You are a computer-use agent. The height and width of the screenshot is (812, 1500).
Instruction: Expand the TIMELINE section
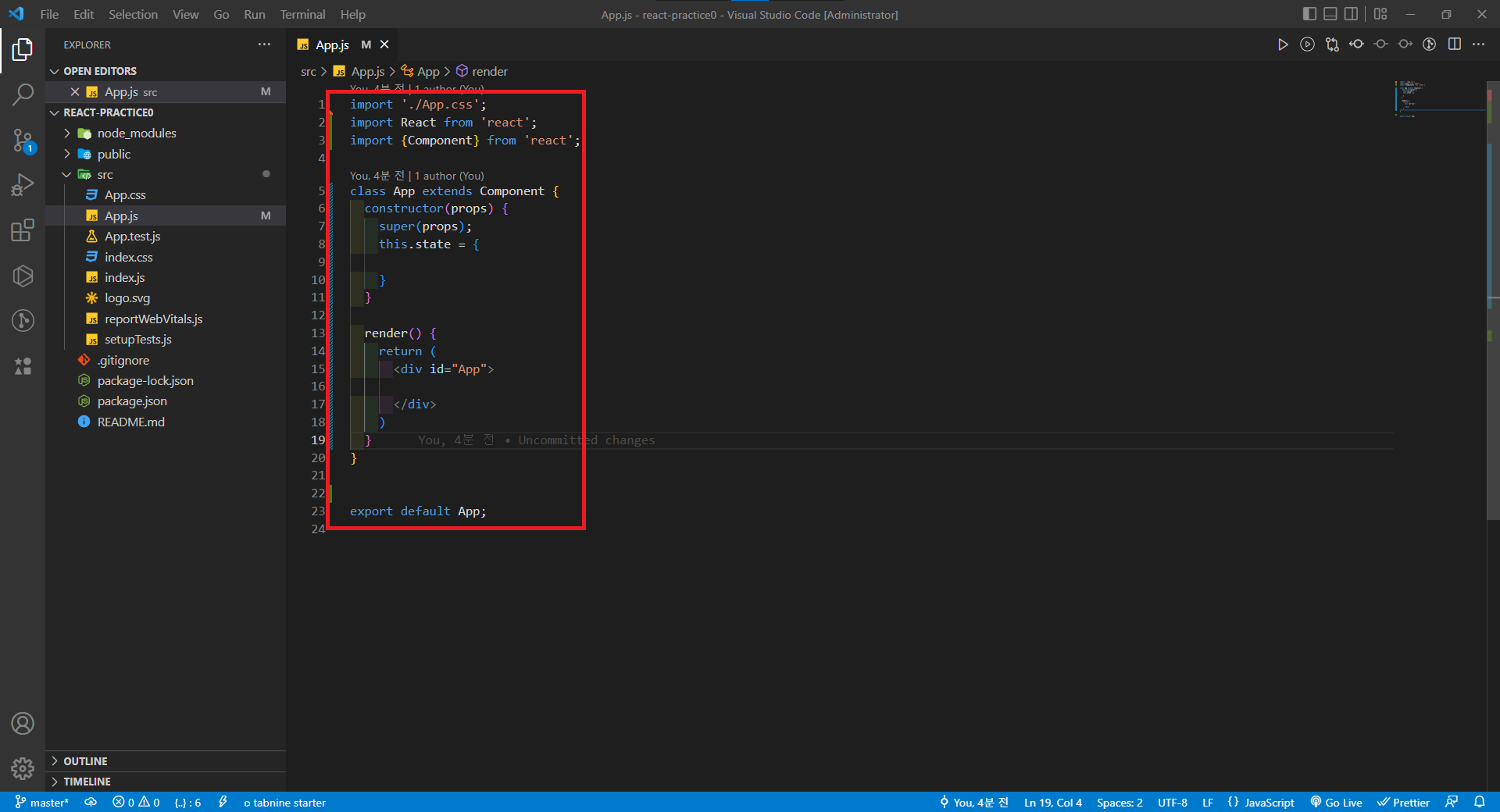point(166,782)
